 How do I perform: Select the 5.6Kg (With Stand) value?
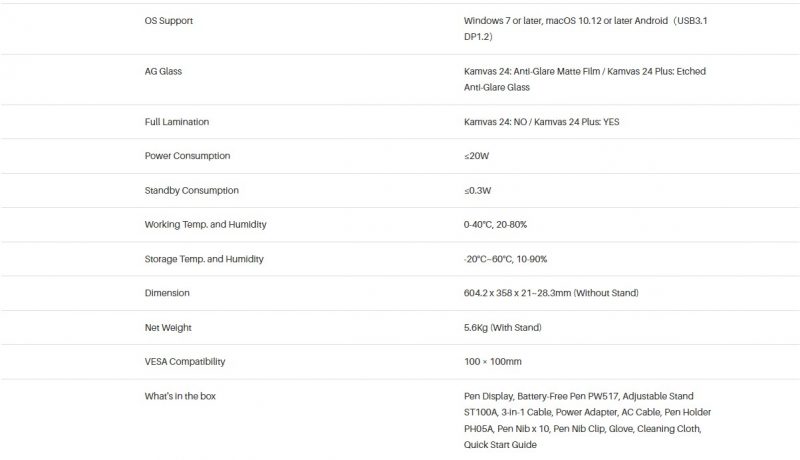pos(503,327)
